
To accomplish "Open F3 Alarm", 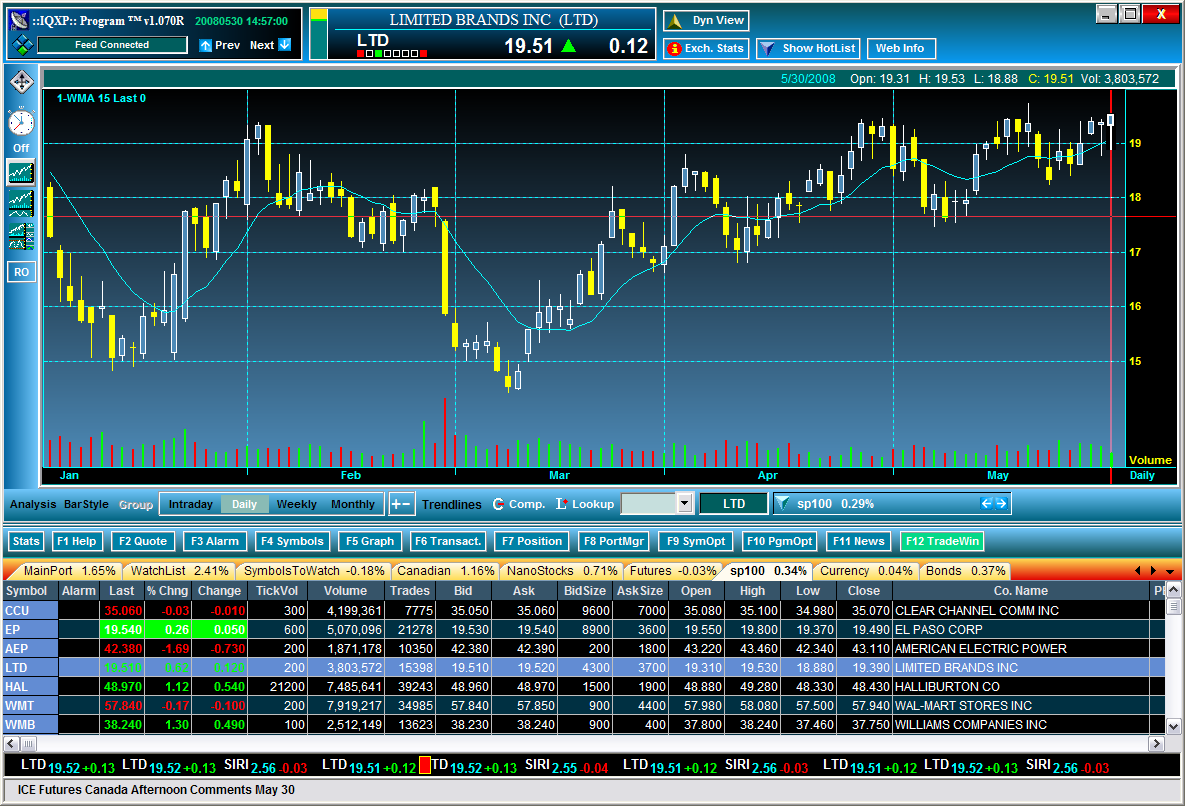I will pos(215,541).
